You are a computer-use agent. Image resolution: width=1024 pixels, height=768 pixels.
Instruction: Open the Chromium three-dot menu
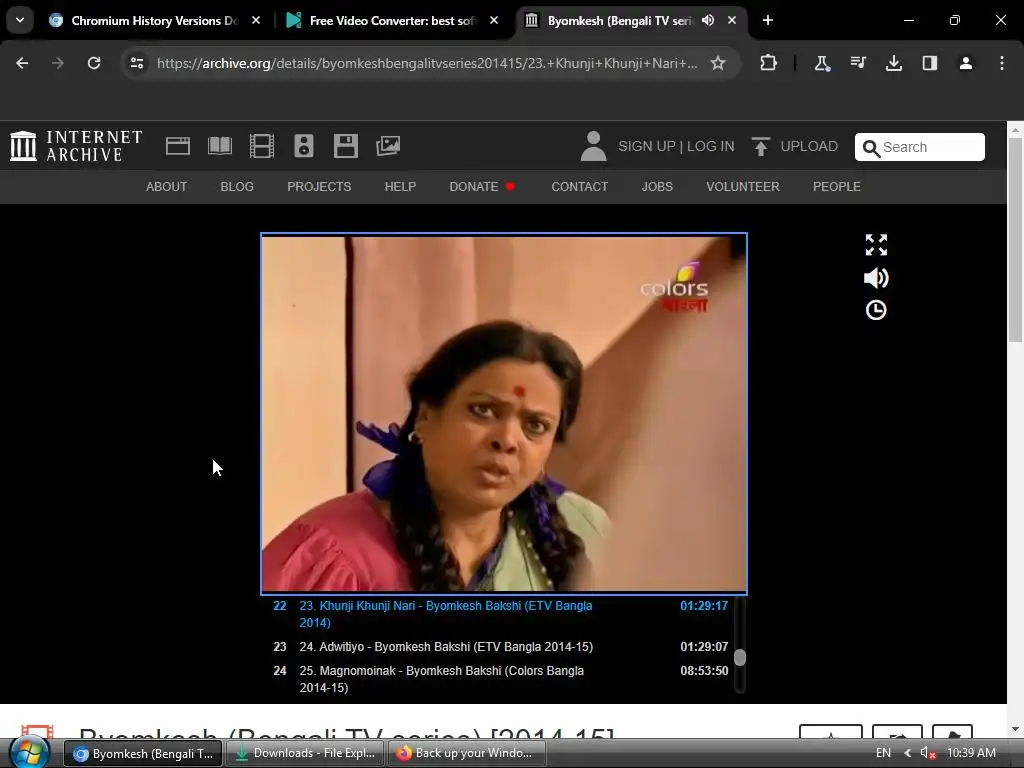[1002, 63]
